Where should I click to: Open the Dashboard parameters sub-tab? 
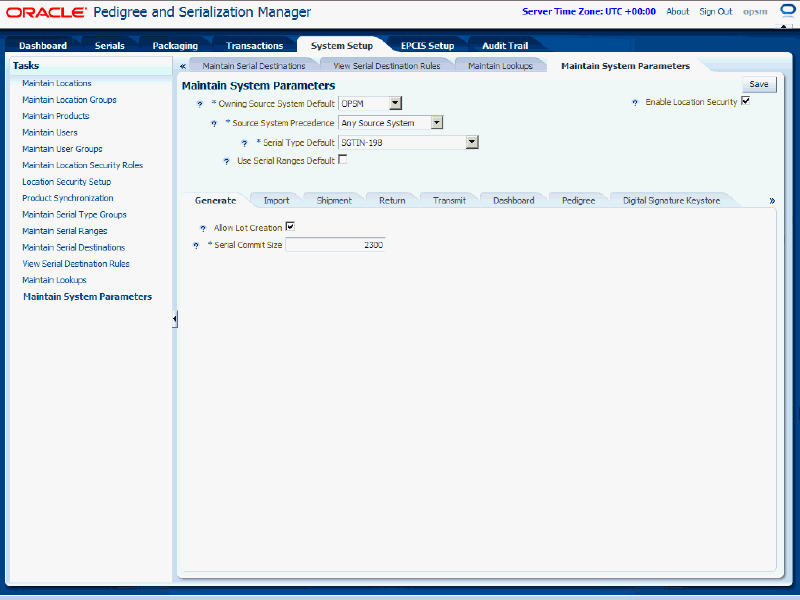point(514,201)
